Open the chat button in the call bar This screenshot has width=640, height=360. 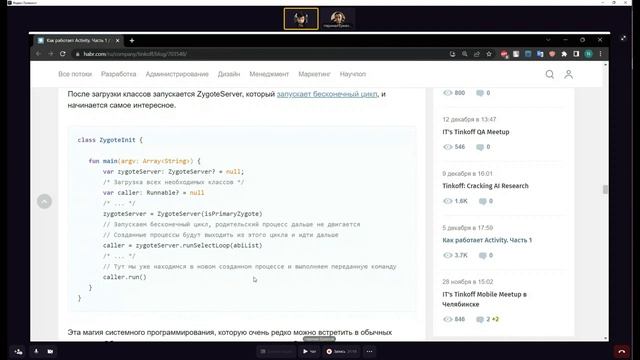coord(309,351)
